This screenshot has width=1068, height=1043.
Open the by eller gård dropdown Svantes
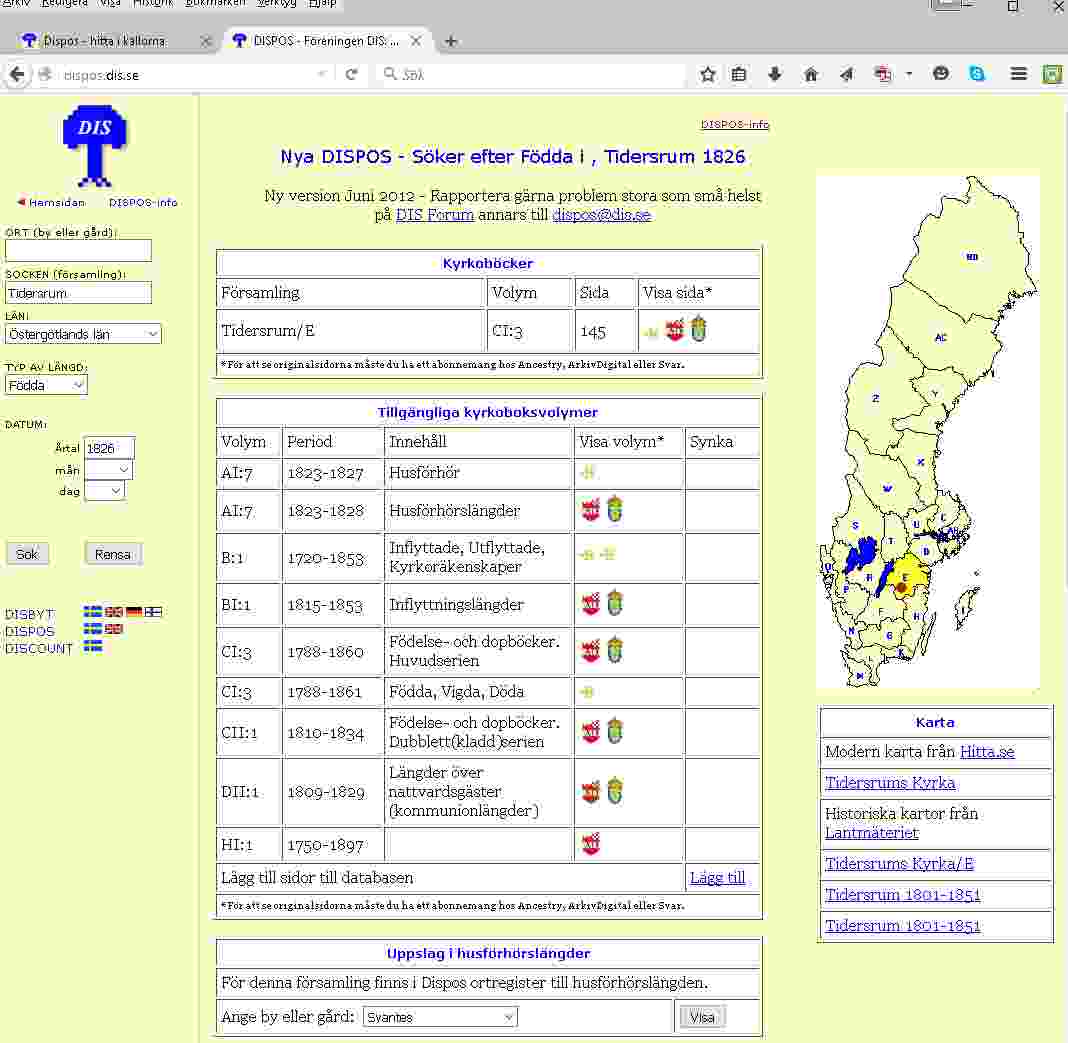coord(440,1016)
